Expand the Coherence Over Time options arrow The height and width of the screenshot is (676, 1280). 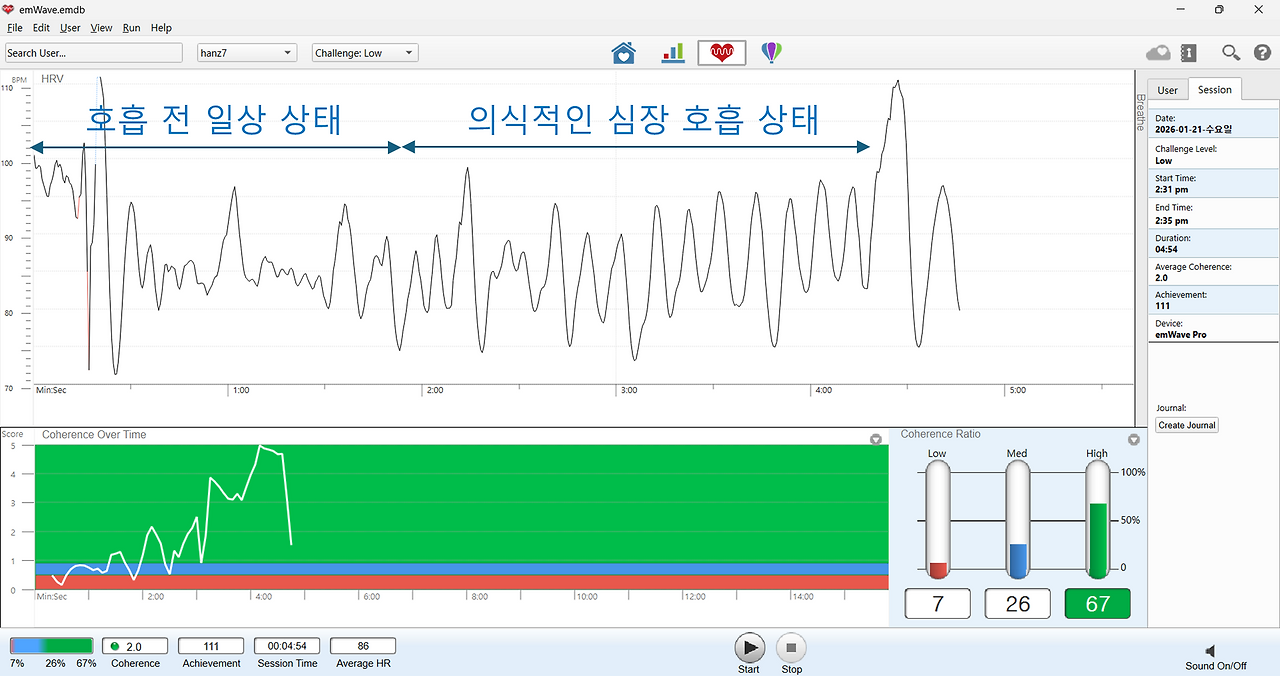(x=876, y=439)
